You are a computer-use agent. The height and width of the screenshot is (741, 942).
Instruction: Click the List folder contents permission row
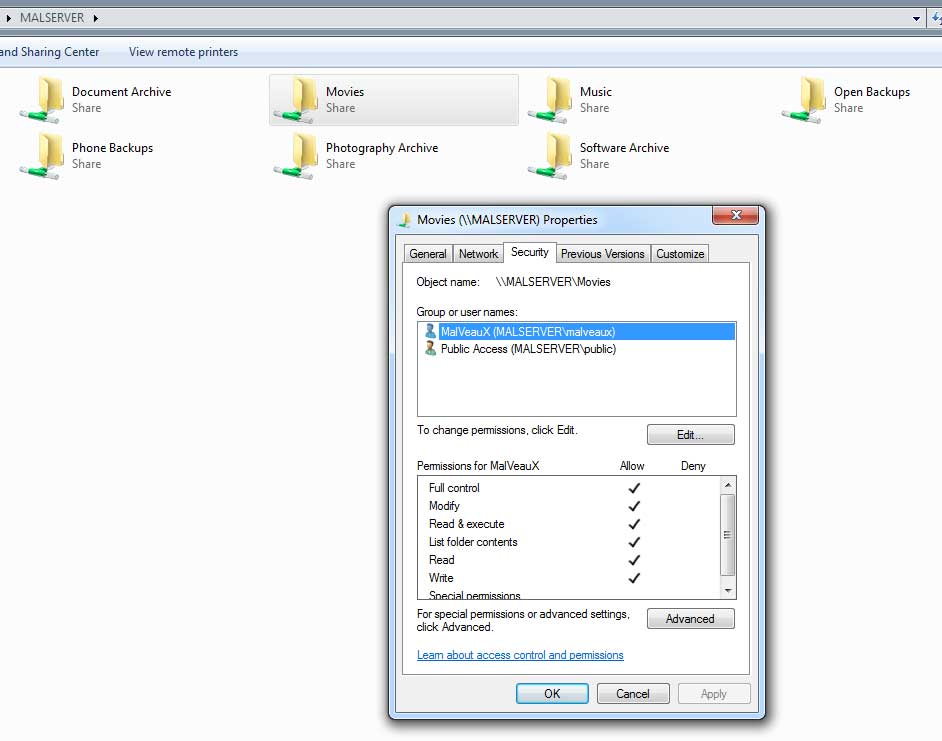tap(568, 542)
